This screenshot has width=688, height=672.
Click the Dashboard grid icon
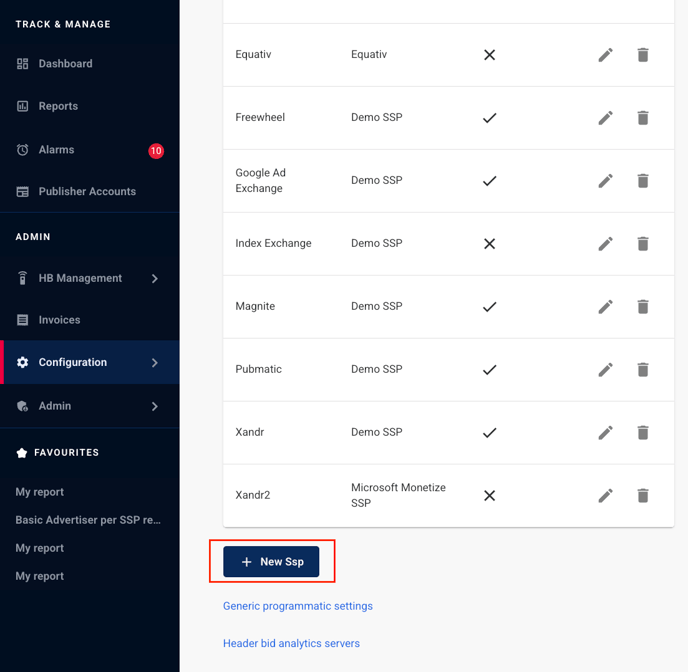click(22, 64)
